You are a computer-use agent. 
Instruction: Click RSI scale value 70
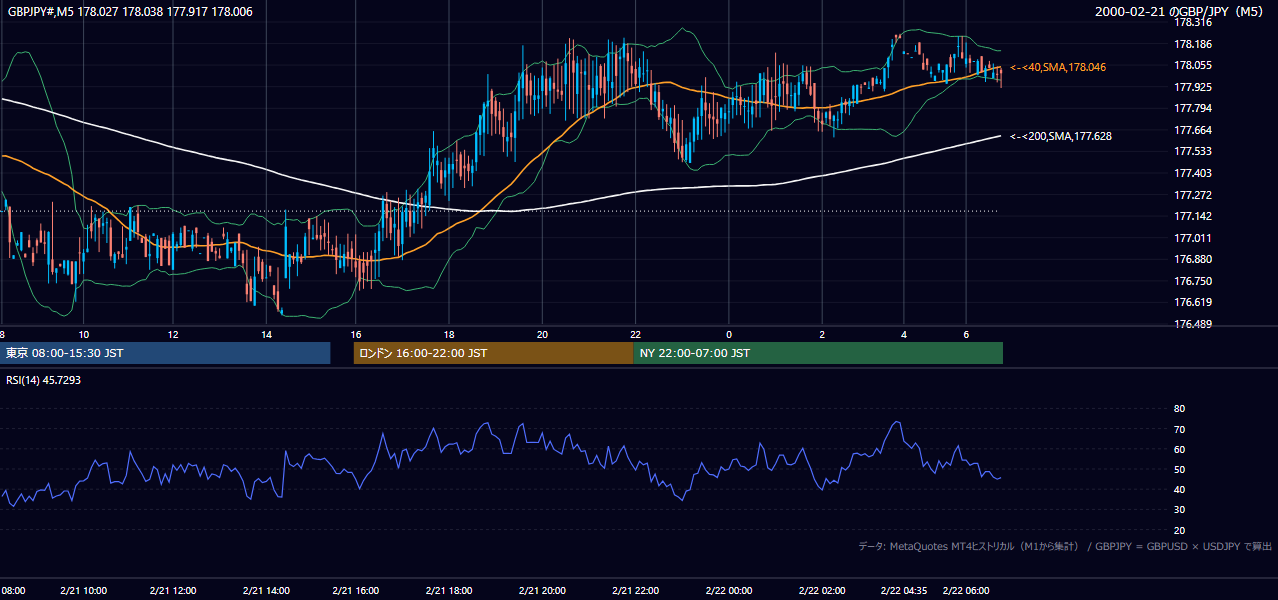coord(1179,429)
